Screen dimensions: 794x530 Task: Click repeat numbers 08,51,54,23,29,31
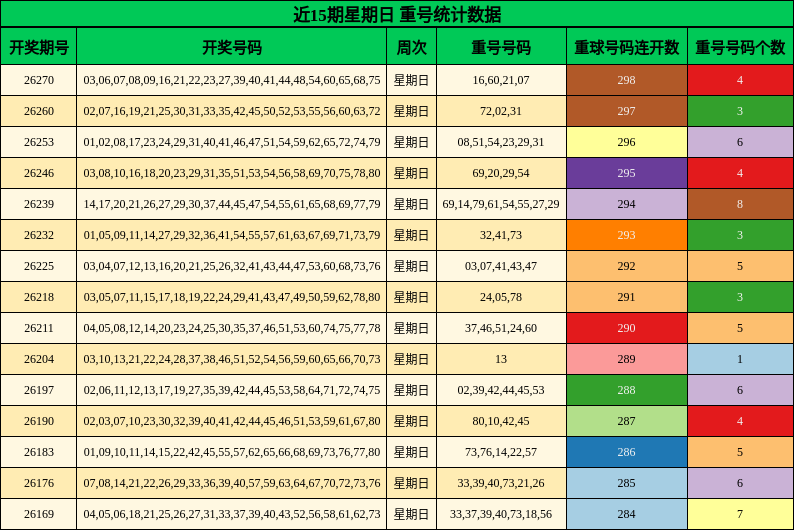click(x=501, y=142)
